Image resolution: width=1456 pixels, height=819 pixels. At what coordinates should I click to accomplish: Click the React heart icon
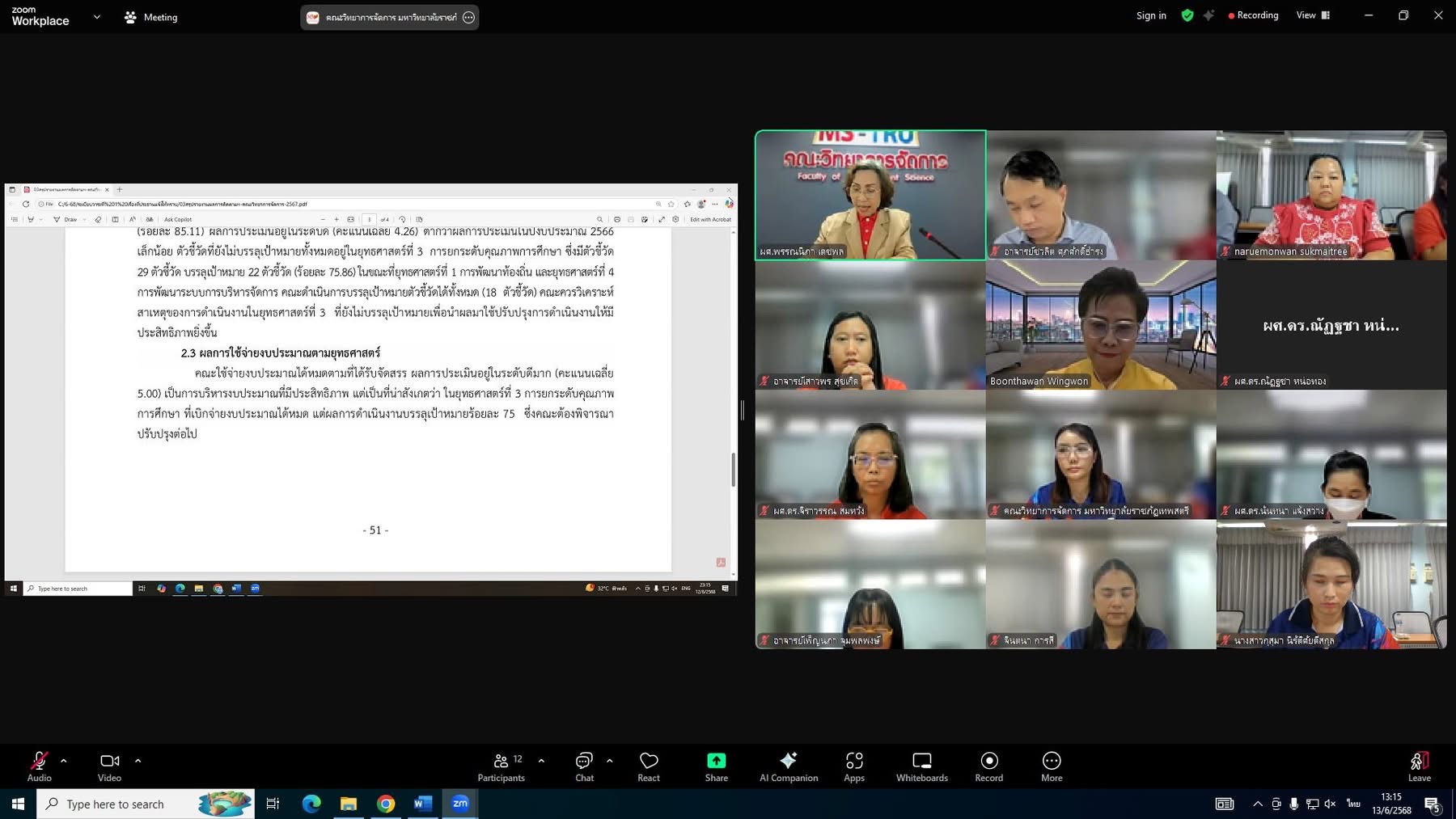(x=649, y=766)
